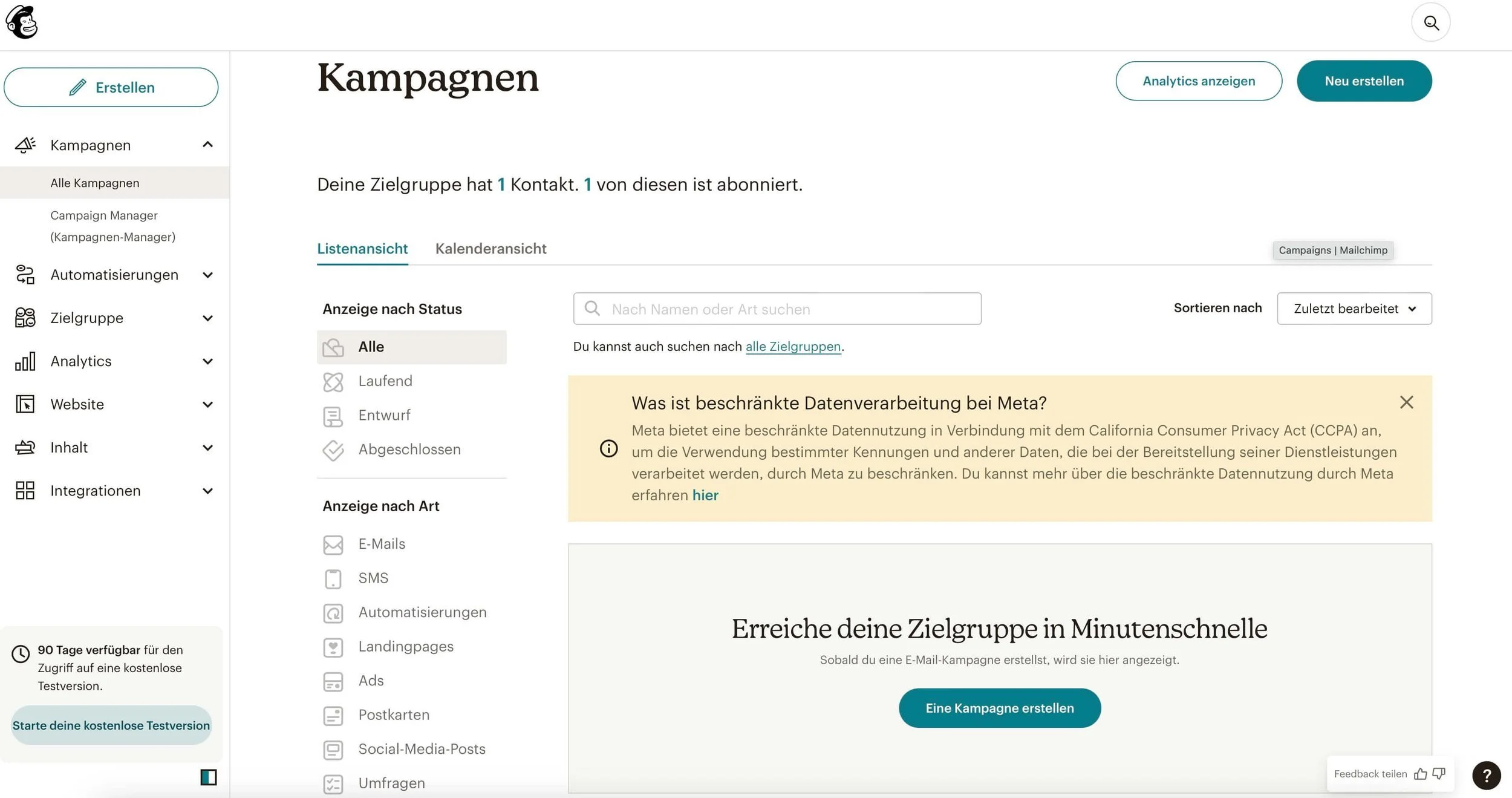Click the thumbs down feedback icon
This screenshot has width=1512, height=798.
[x=1439, y=774]
